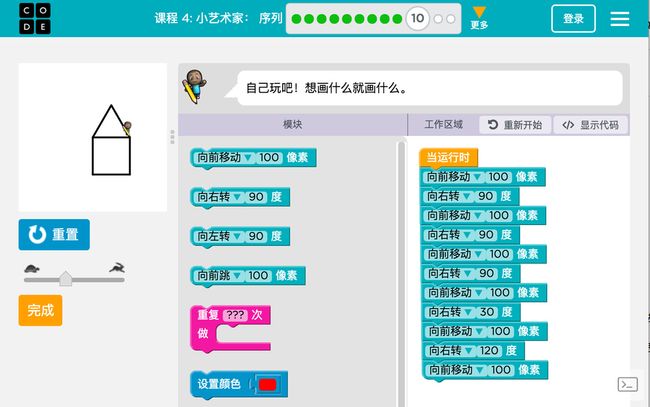The width and height of the screenshot is (650, 407).
Task: Click the toolbox vertical scrollbar
Action: [x=401, y=274]
